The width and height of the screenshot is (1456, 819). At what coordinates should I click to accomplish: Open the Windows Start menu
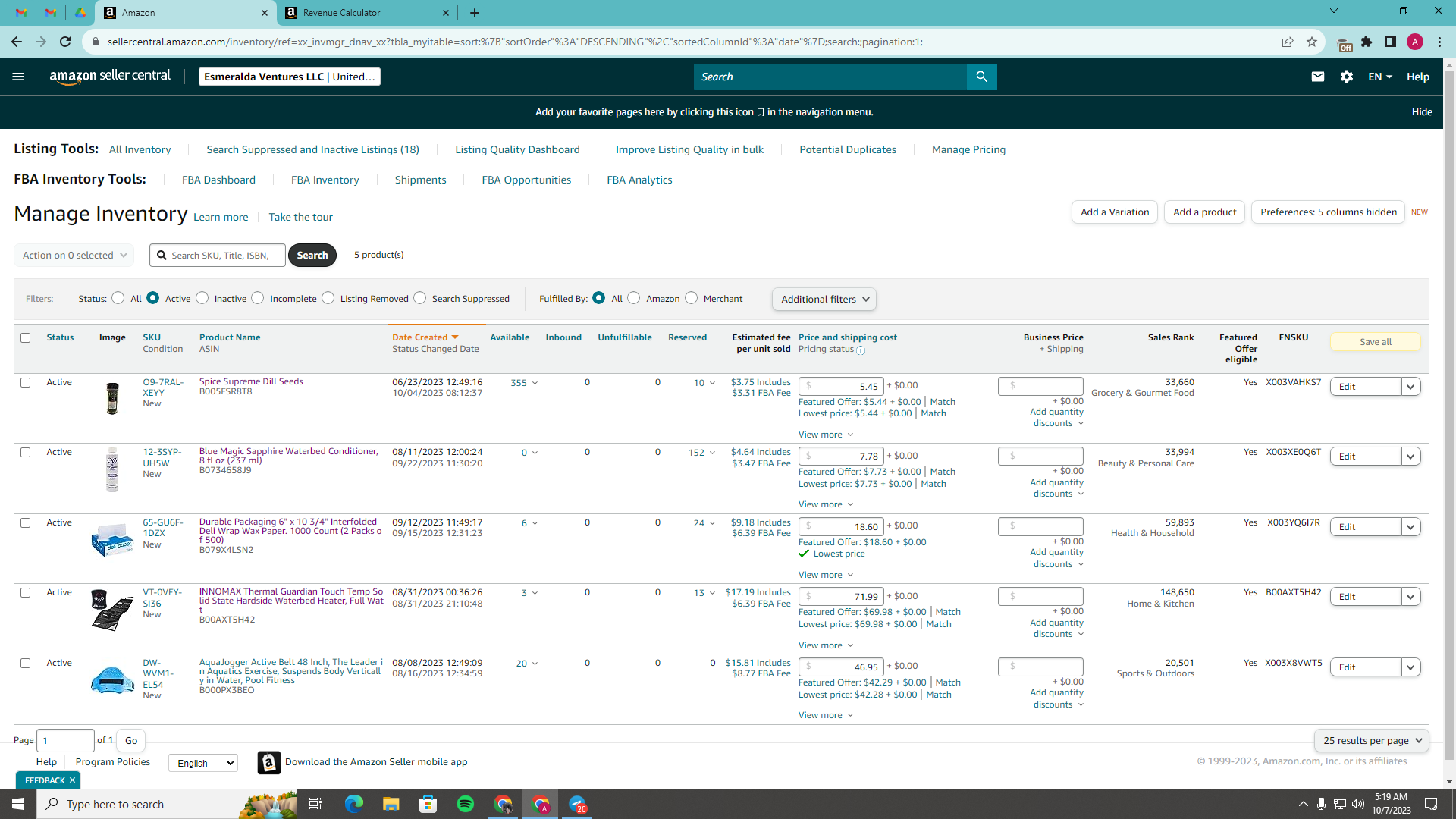tap(18, 804)
